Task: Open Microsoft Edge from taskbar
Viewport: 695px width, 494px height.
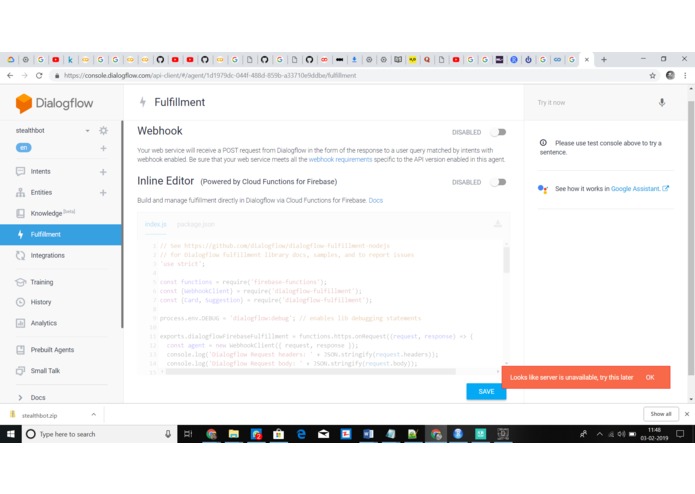Action: pos(301,434)
